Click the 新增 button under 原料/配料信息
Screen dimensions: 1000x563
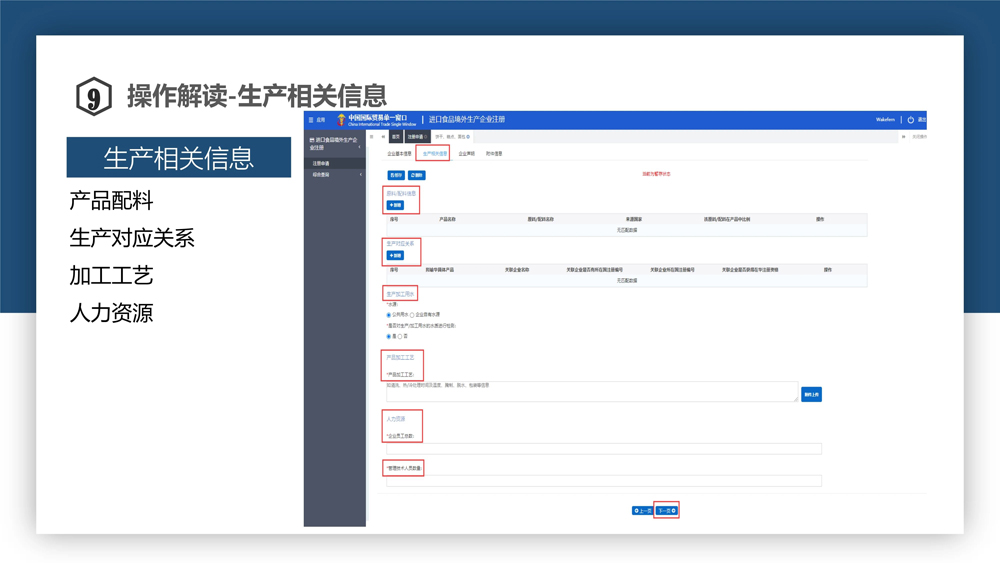(x=395, y=205)
